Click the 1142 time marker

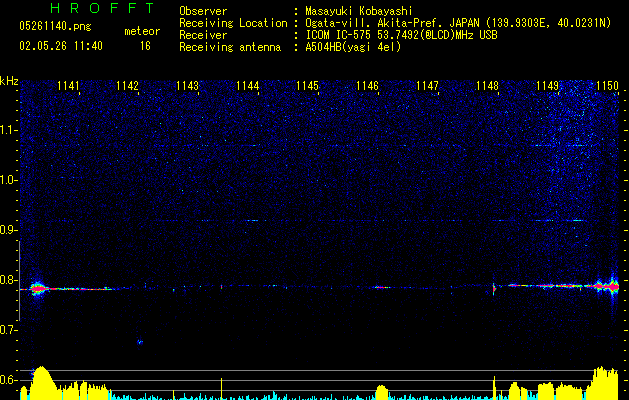(128, 86)
